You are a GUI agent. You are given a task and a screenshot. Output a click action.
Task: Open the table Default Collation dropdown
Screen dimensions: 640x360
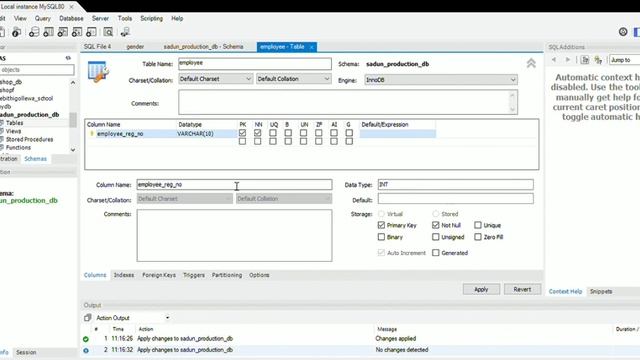(x=293, y=79)
